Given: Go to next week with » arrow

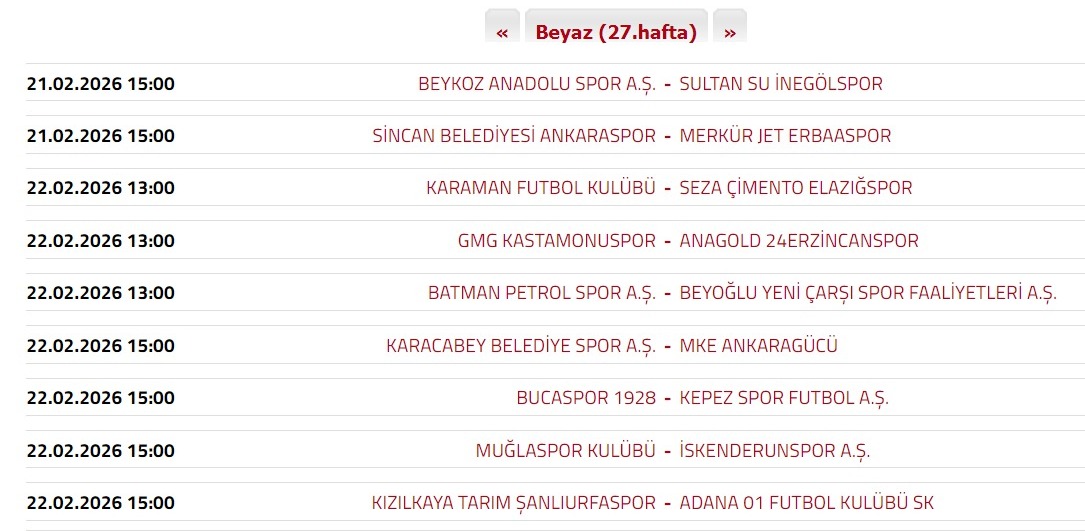Looking at the screenshot, I should tap(730, 32).
